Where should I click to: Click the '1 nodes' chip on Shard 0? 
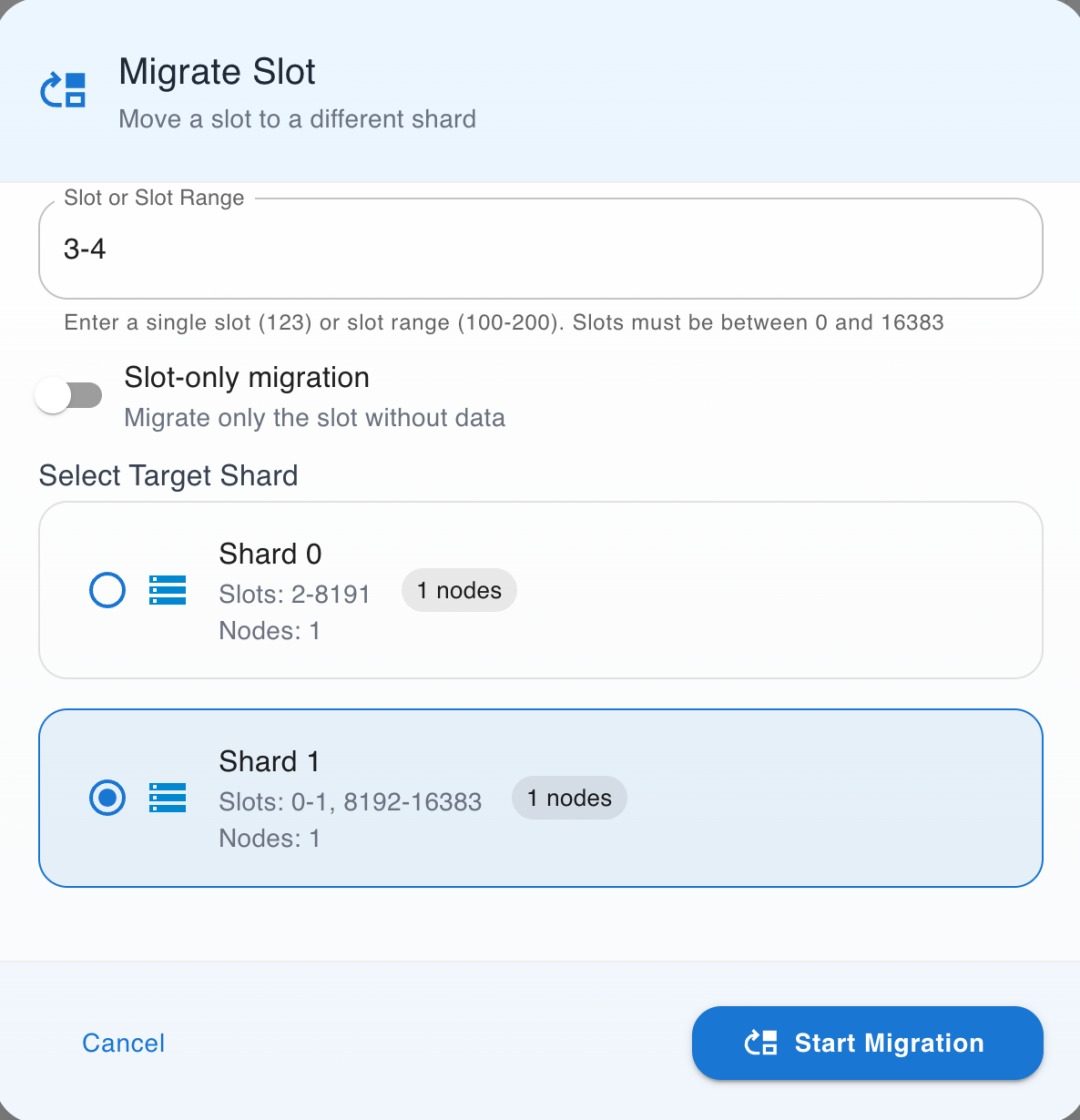[459, 590]
